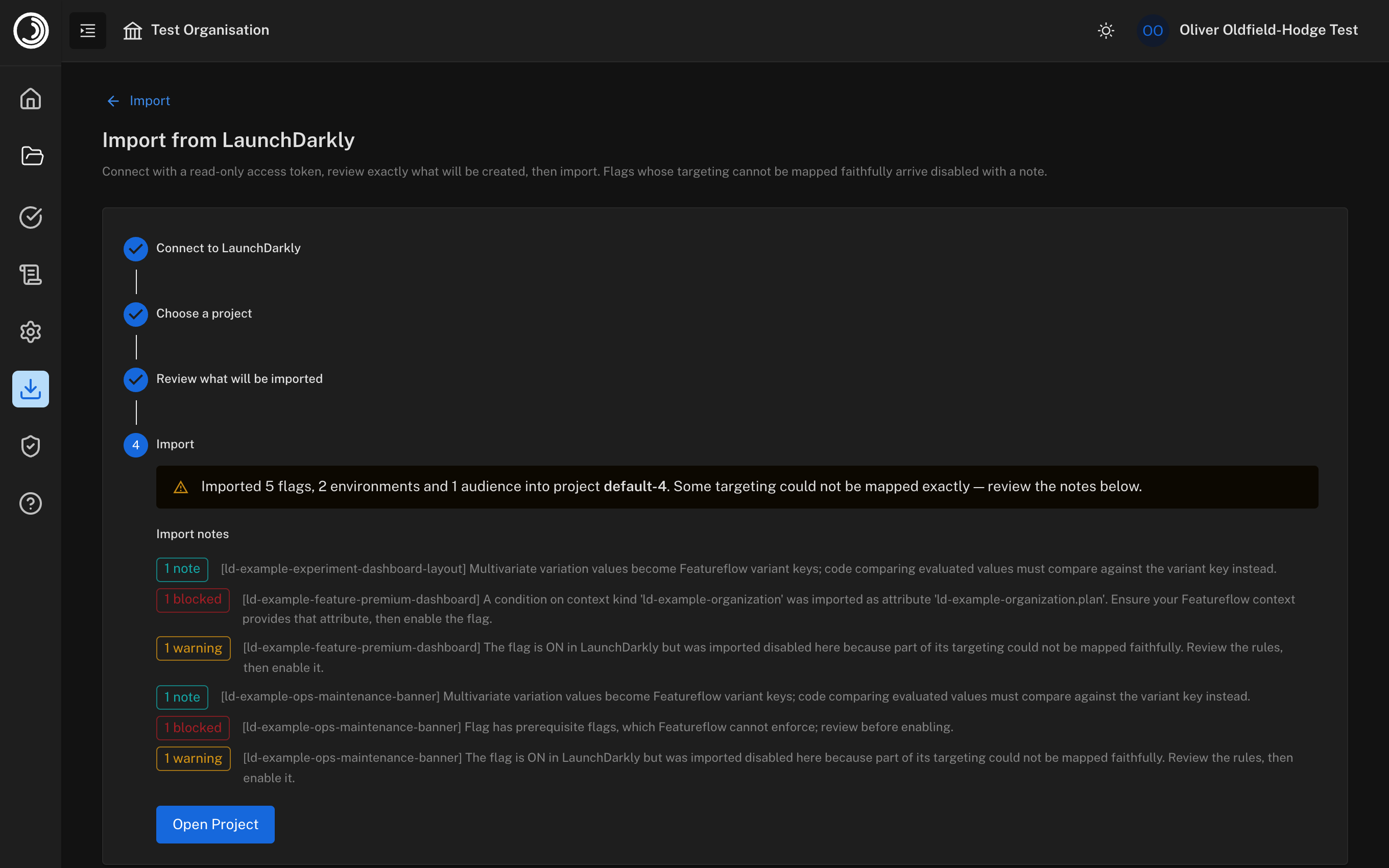1389x868 pixels.
Task: Click the OO user avatar
Action: click(x=1153, y=31)
